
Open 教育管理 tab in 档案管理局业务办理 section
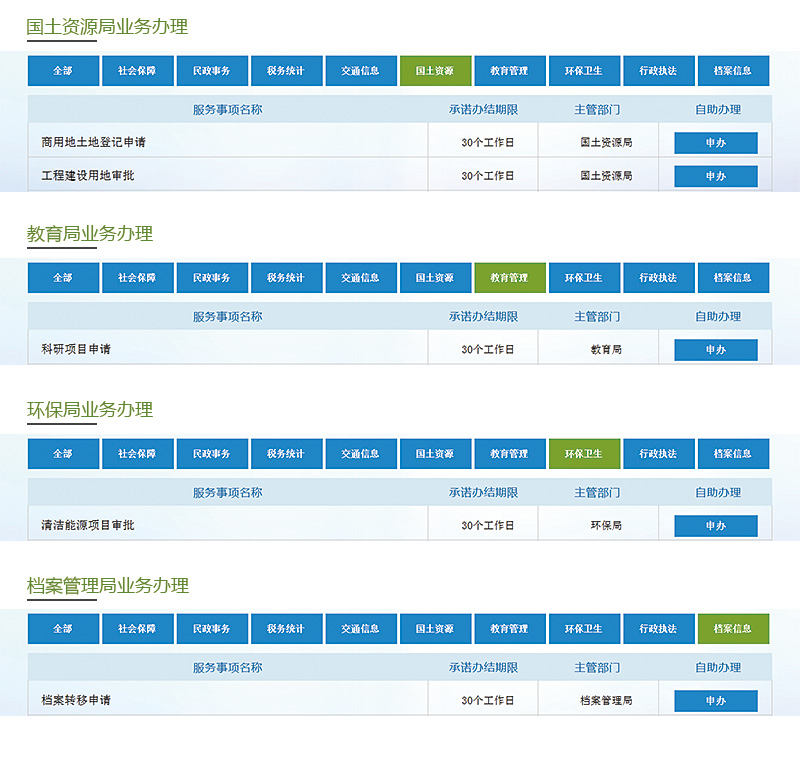click(x=510, y=629)
